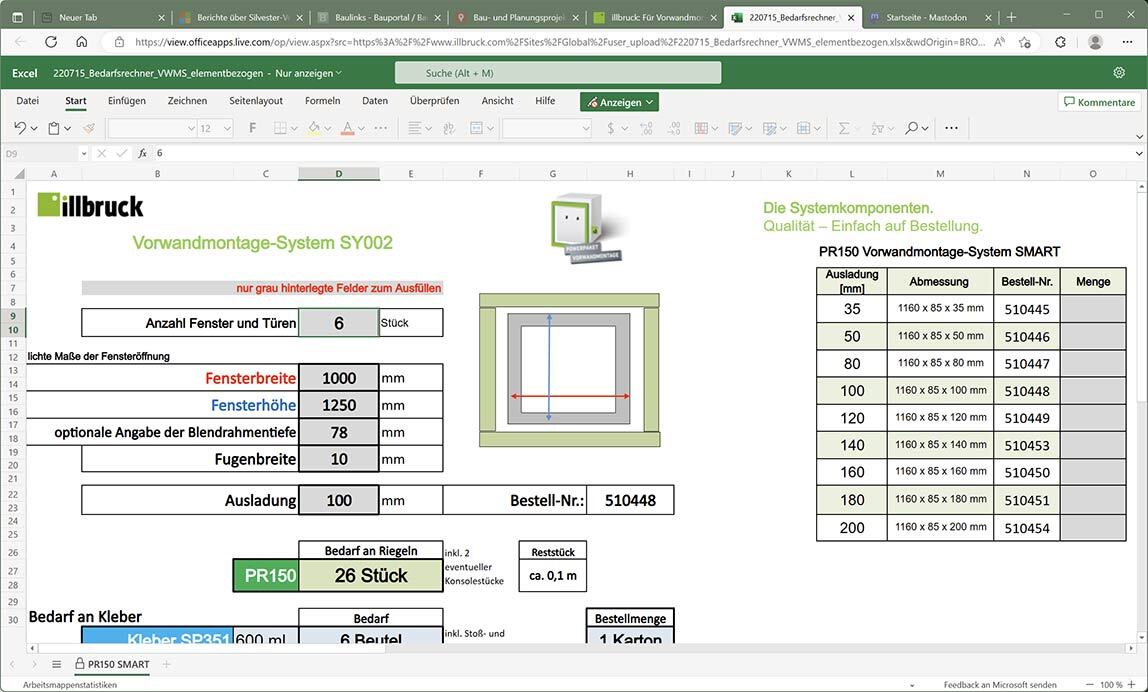Open the browser profile avatar
The image size is (1148, 692).
click(1095, 42)
